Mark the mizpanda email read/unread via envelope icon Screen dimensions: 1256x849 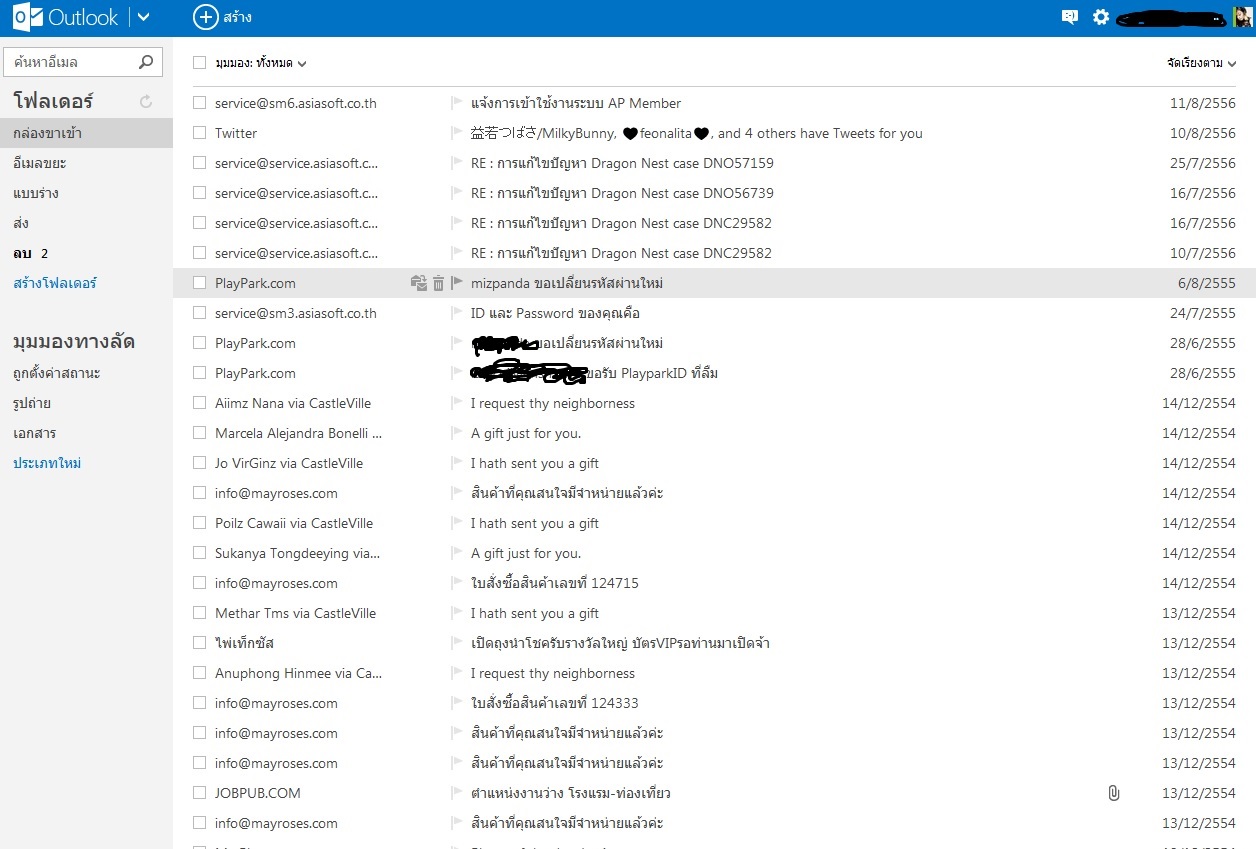click(419, 283)
